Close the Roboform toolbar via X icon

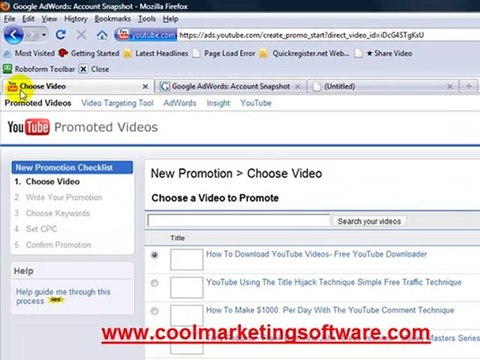(x=83, y=69)
